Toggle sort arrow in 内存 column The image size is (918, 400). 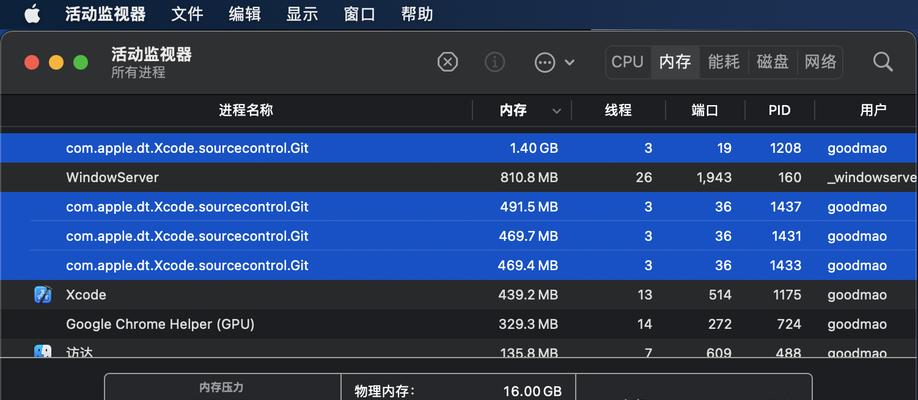point(557,111)
